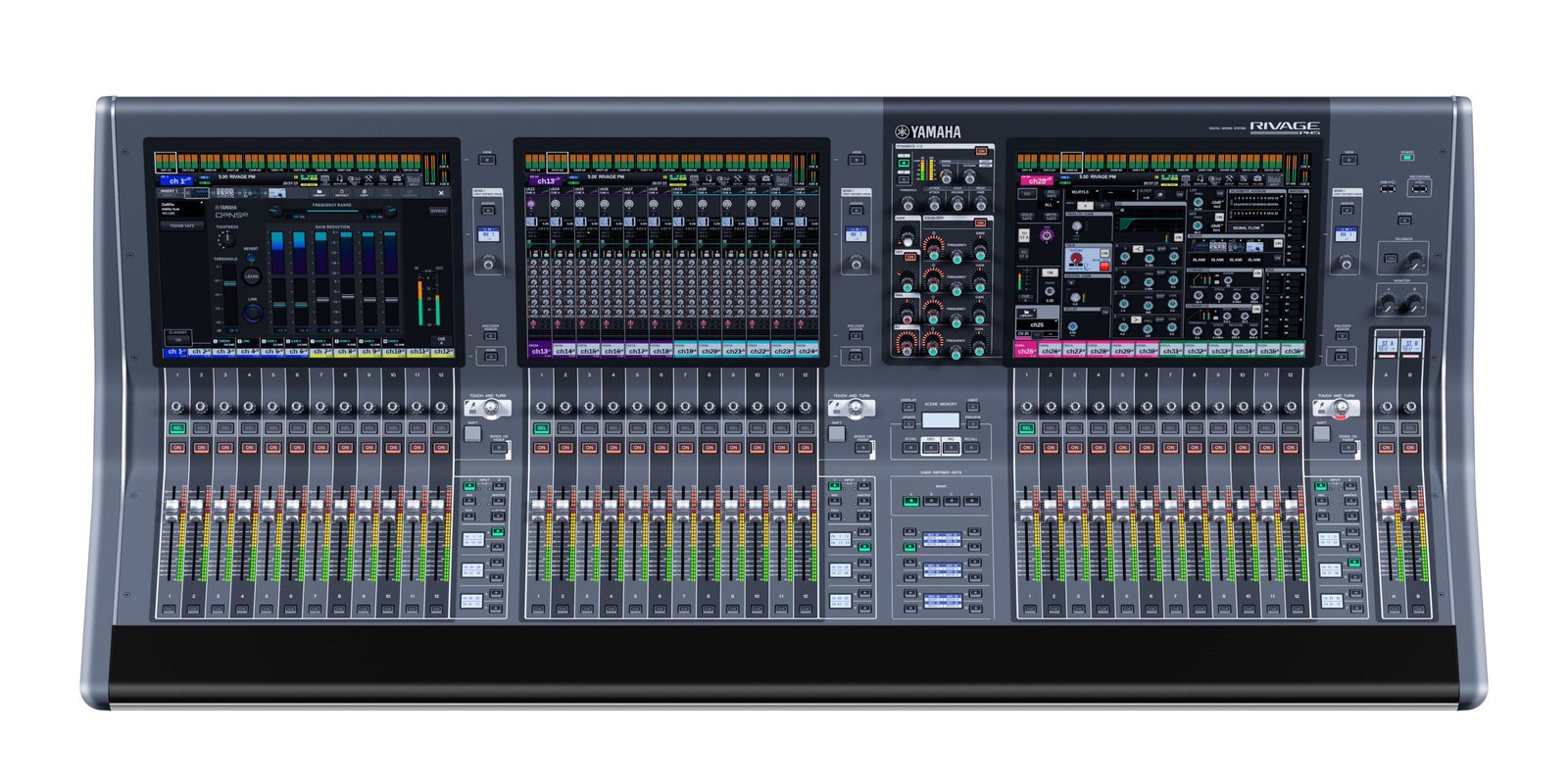1568x784 pixels.
Task: Select the ch19 channel name tab
Action: (685, 351)
